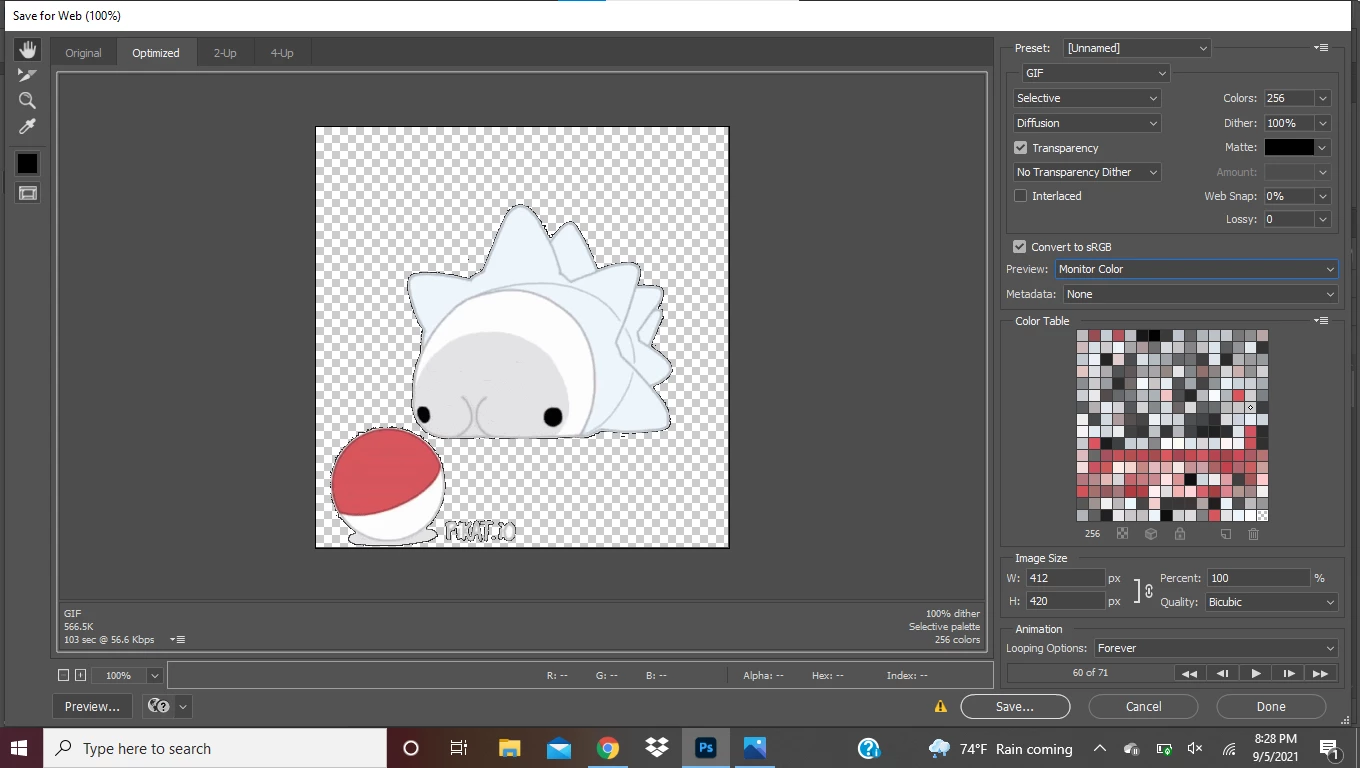Open the Selective color reduction dropdown

pos(1087,98)
